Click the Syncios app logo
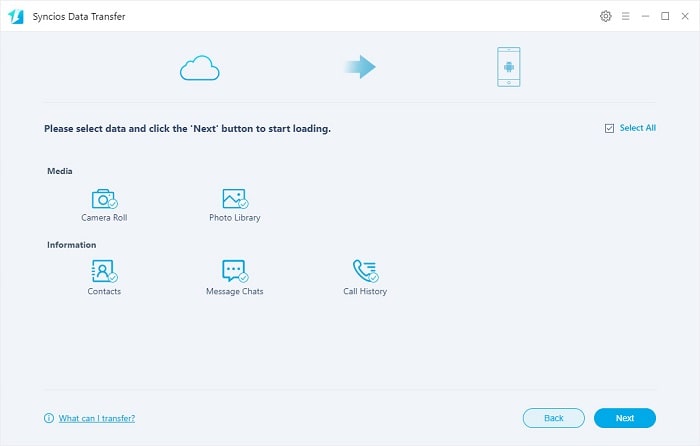The height and width of the screenshot is (446, 700). click(x=16, y=17)
